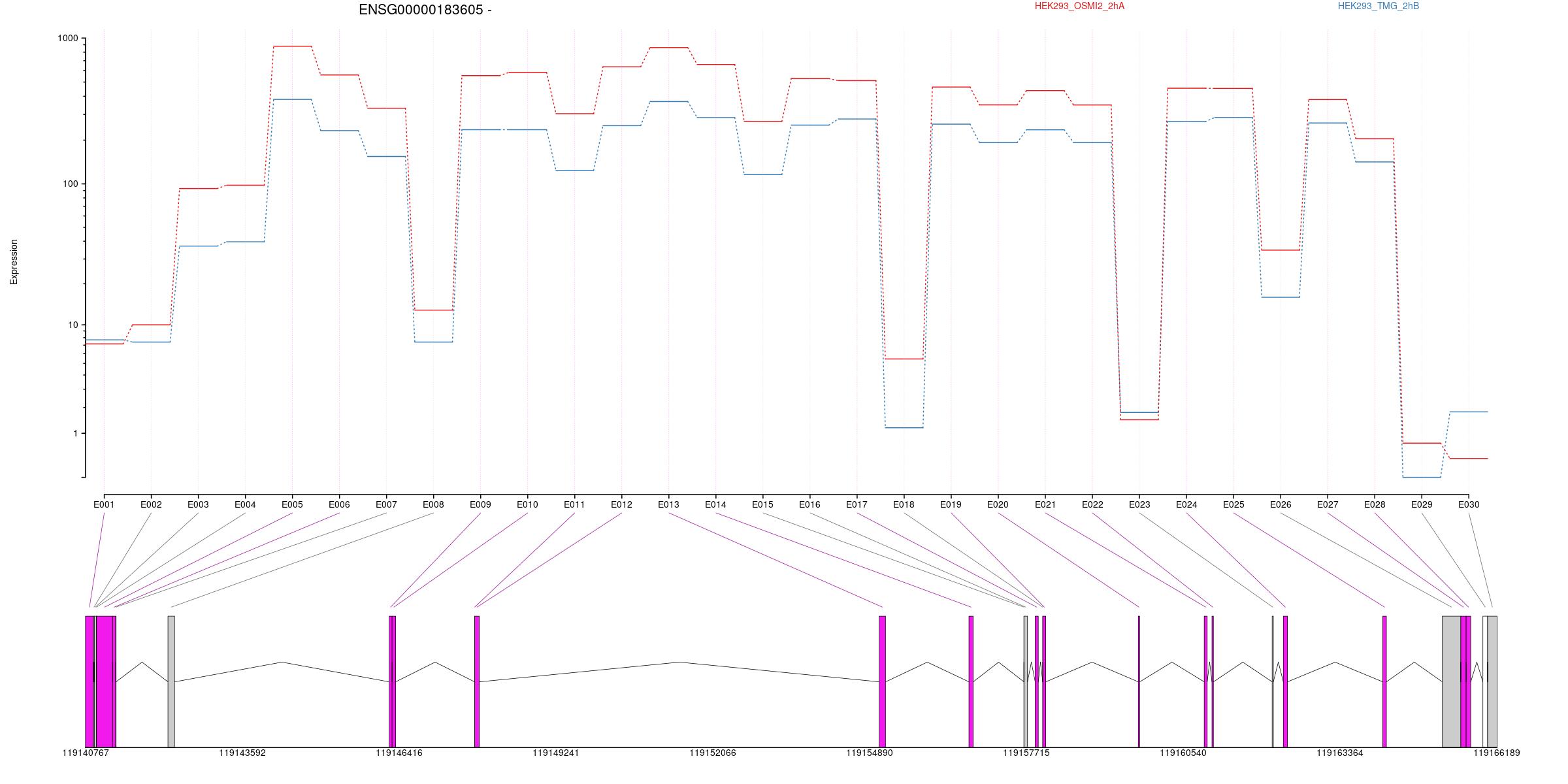Viewport: 1568px width, 784px height.
Task: Select exon label E005
Action: pyautogui.click(x=292, y=504)
